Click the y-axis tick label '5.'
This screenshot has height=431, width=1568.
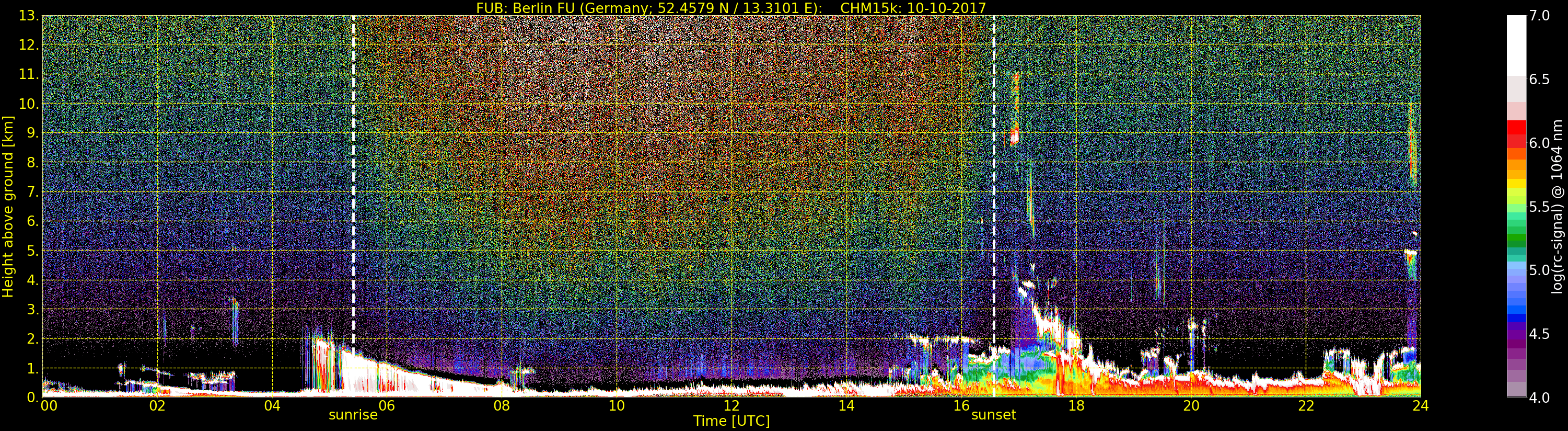coord(33,251)
